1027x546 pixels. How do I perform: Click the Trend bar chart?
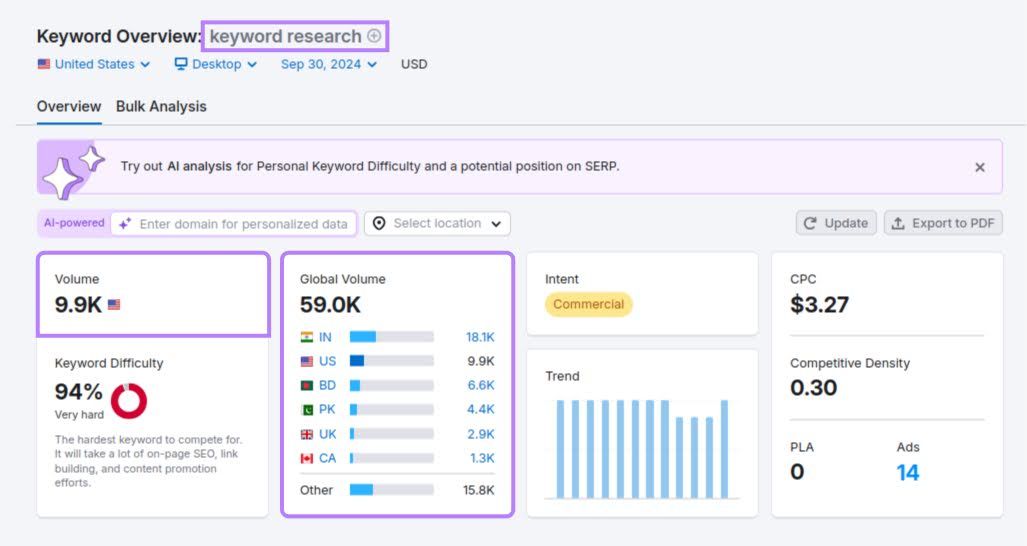coord(642,449)
